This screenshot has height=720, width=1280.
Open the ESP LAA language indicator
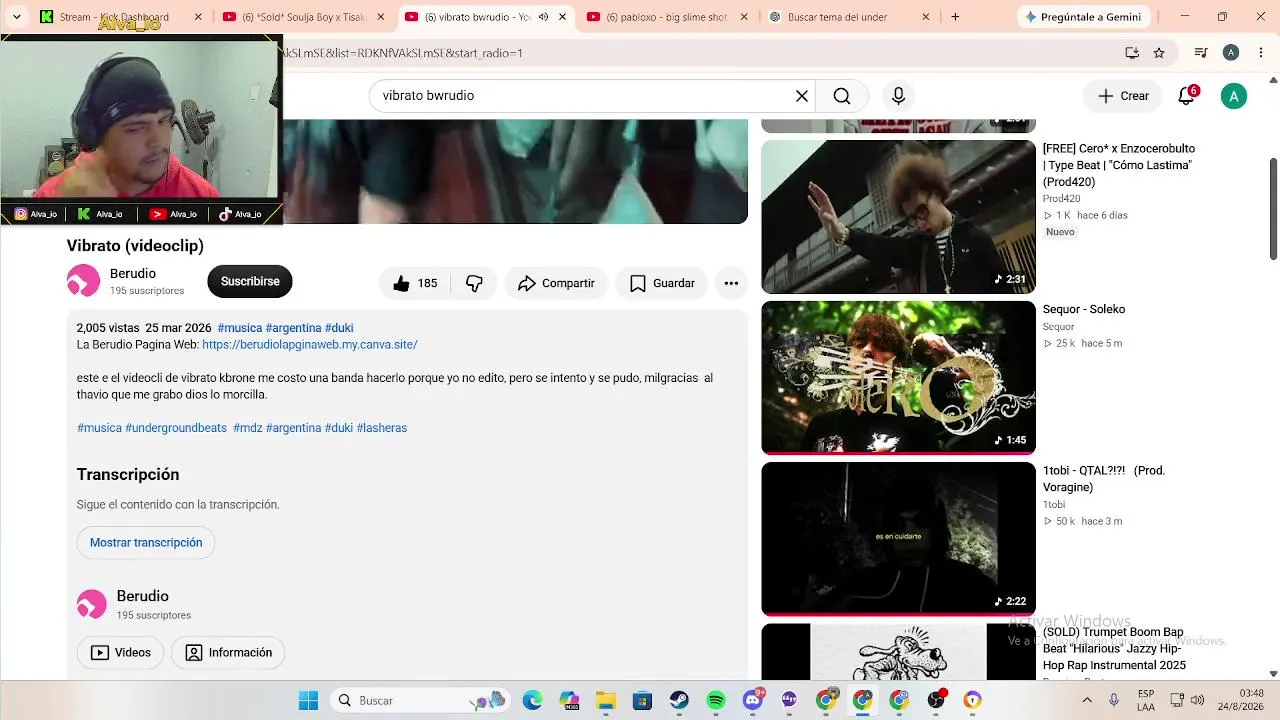1146,700
